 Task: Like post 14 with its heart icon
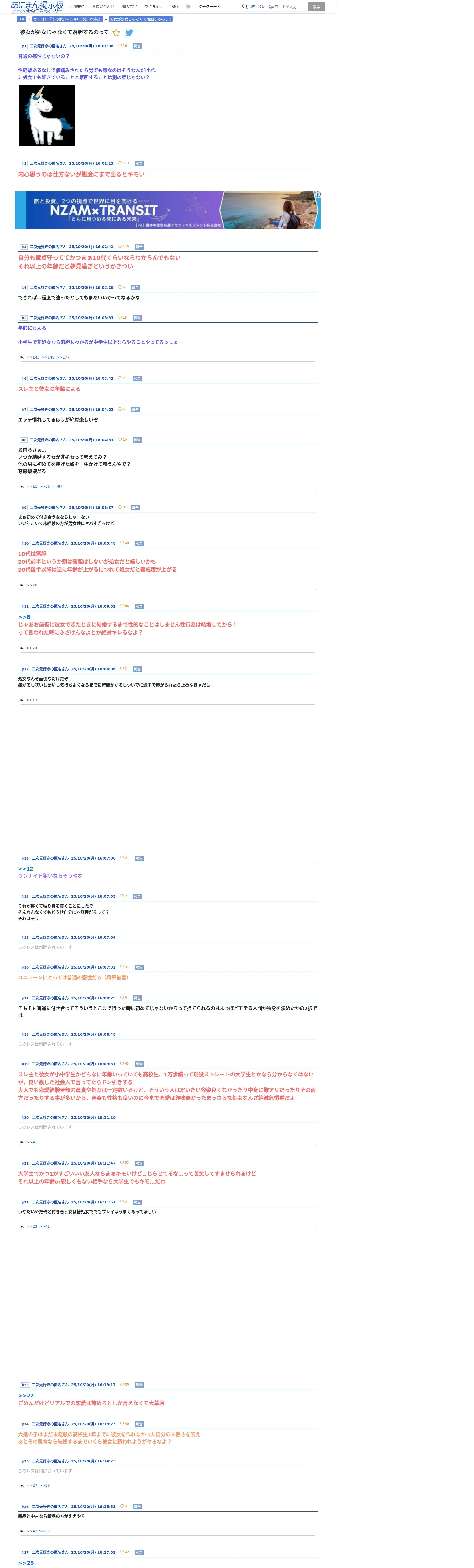click(122, 896)
